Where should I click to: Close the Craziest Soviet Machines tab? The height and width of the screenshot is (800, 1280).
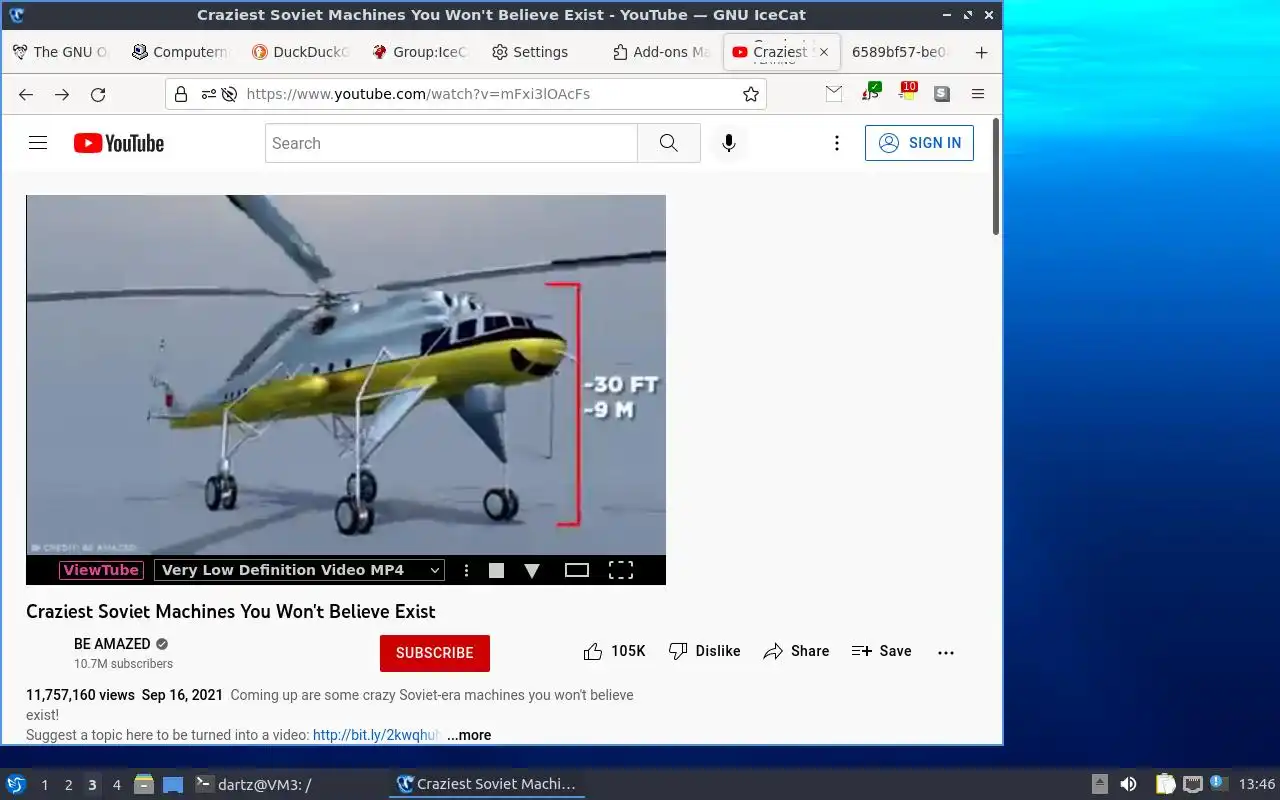click(824, 52)
